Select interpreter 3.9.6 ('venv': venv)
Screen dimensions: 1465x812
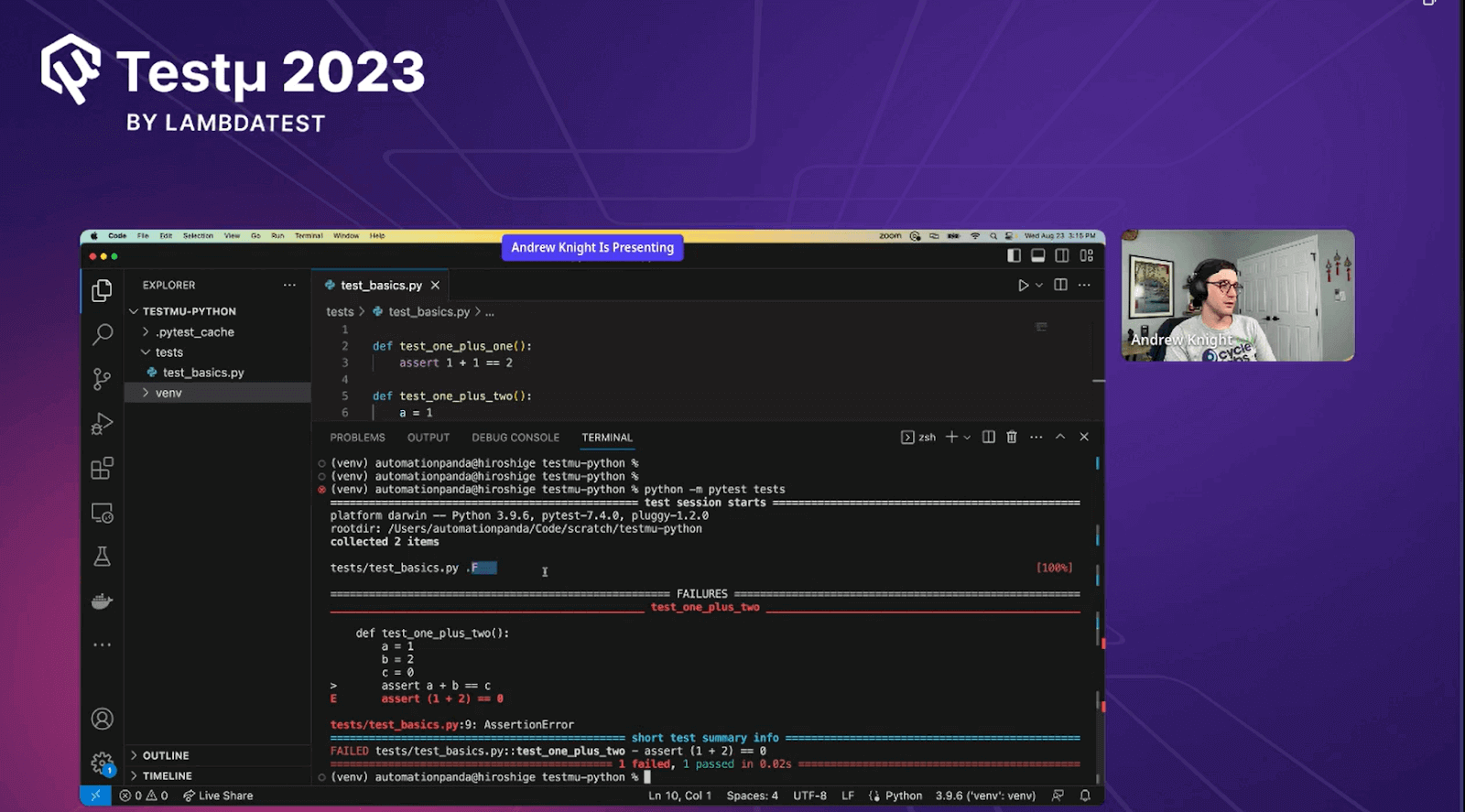(x=985, y=796)
